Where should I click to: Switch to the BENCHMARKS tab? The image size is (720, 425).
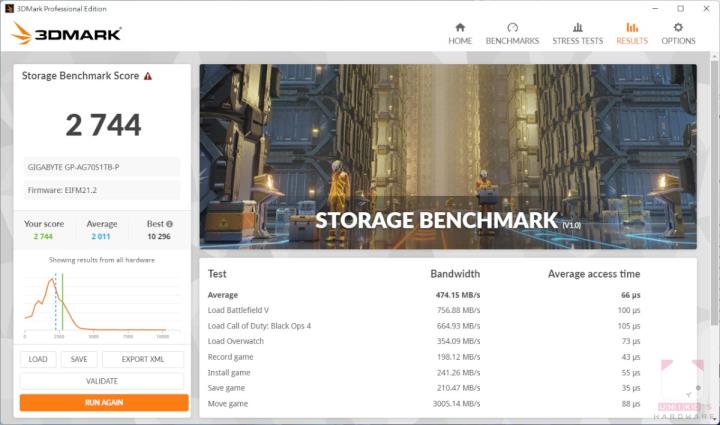512,41
